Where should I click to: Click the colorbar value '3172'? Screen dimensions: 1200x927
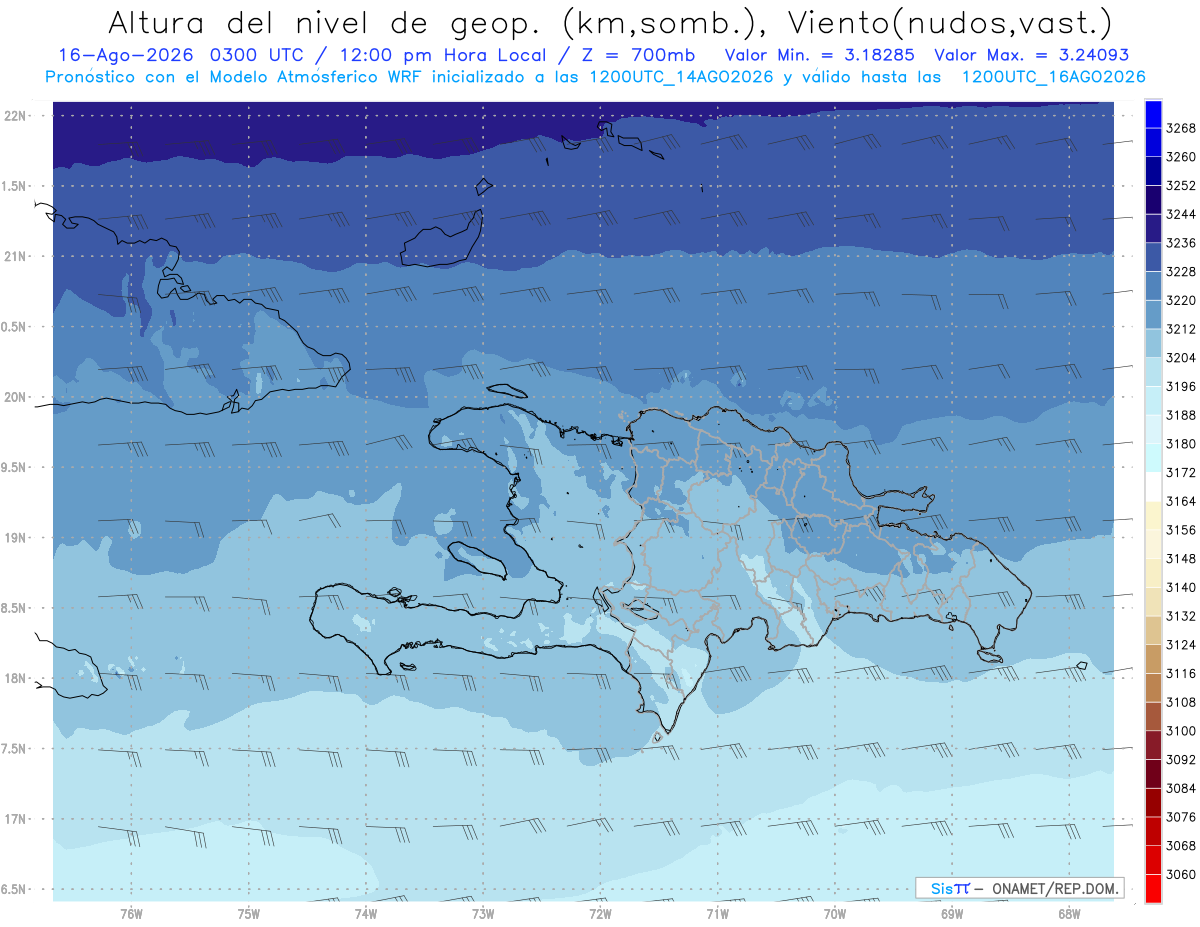[x=1181, y=473]
